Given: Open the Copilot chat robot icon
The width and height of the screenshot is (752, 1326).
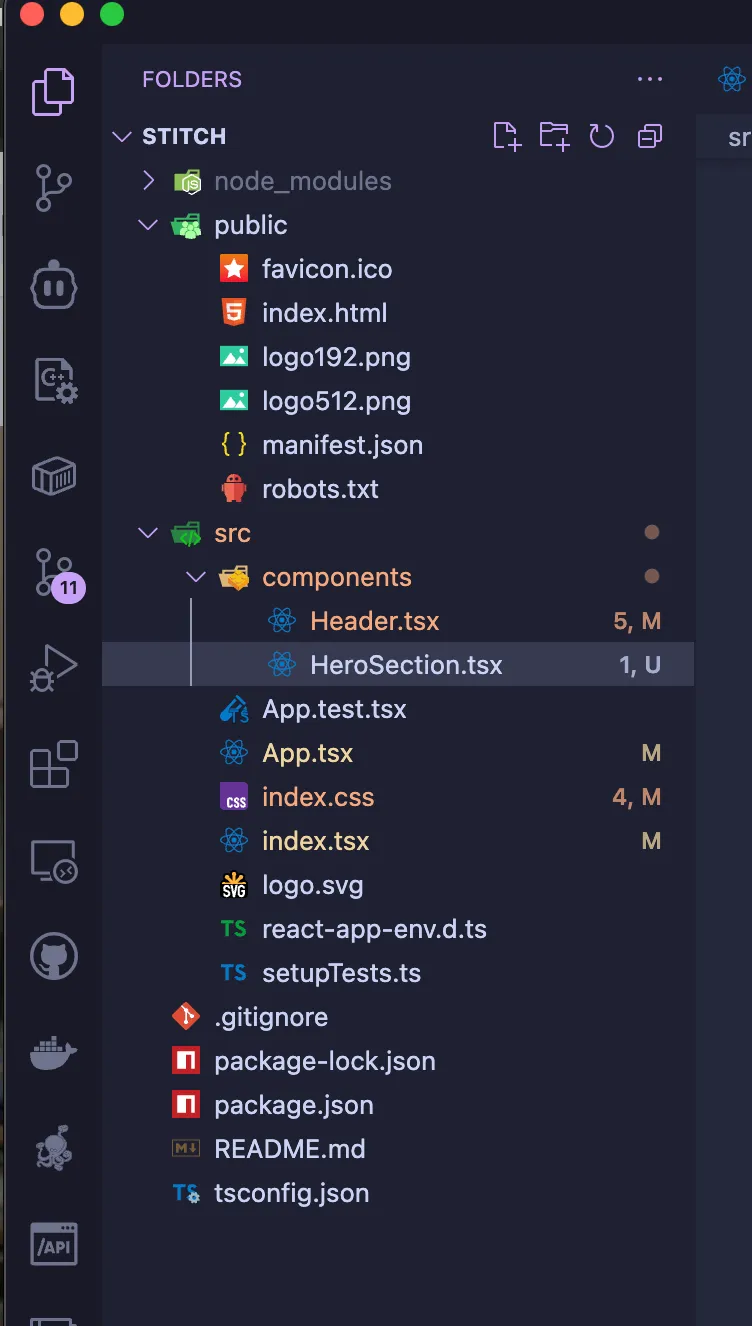Looking at the screenshot, I should coord(53,287).
